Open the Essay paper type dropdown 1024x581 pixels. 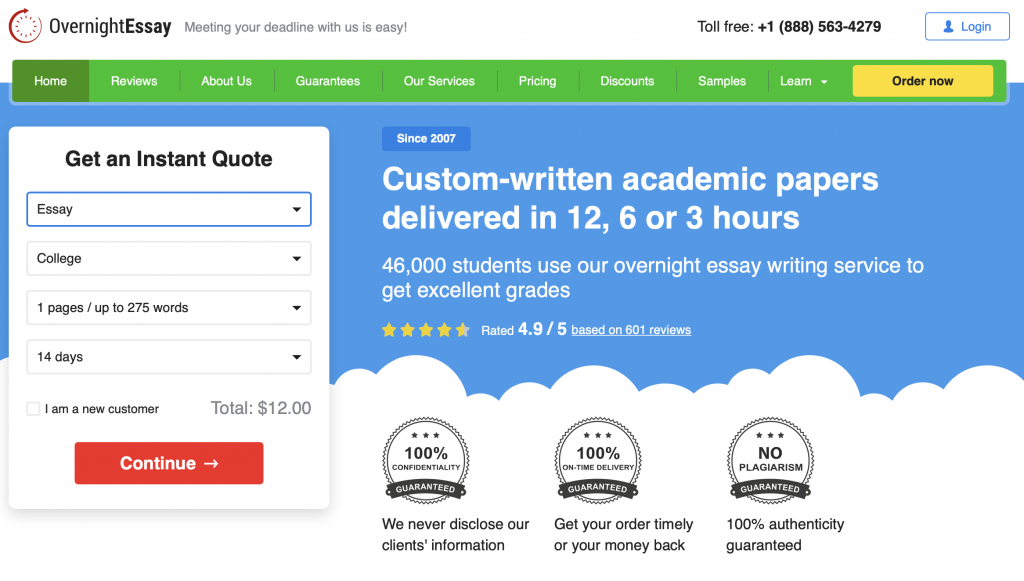[169, 210]
